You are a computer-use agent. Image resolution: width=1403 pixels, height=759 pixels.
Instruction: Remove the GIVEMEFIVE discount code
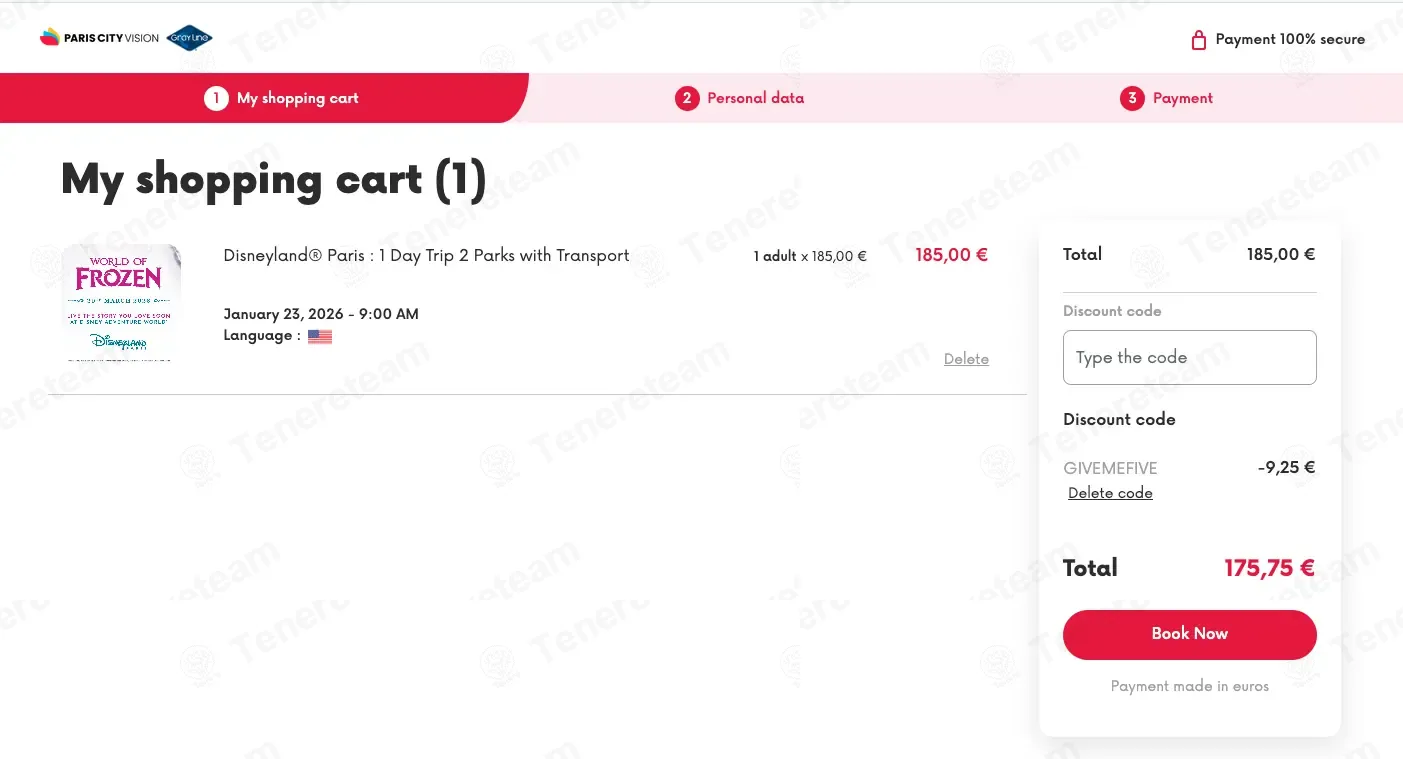click(1110, 493)
